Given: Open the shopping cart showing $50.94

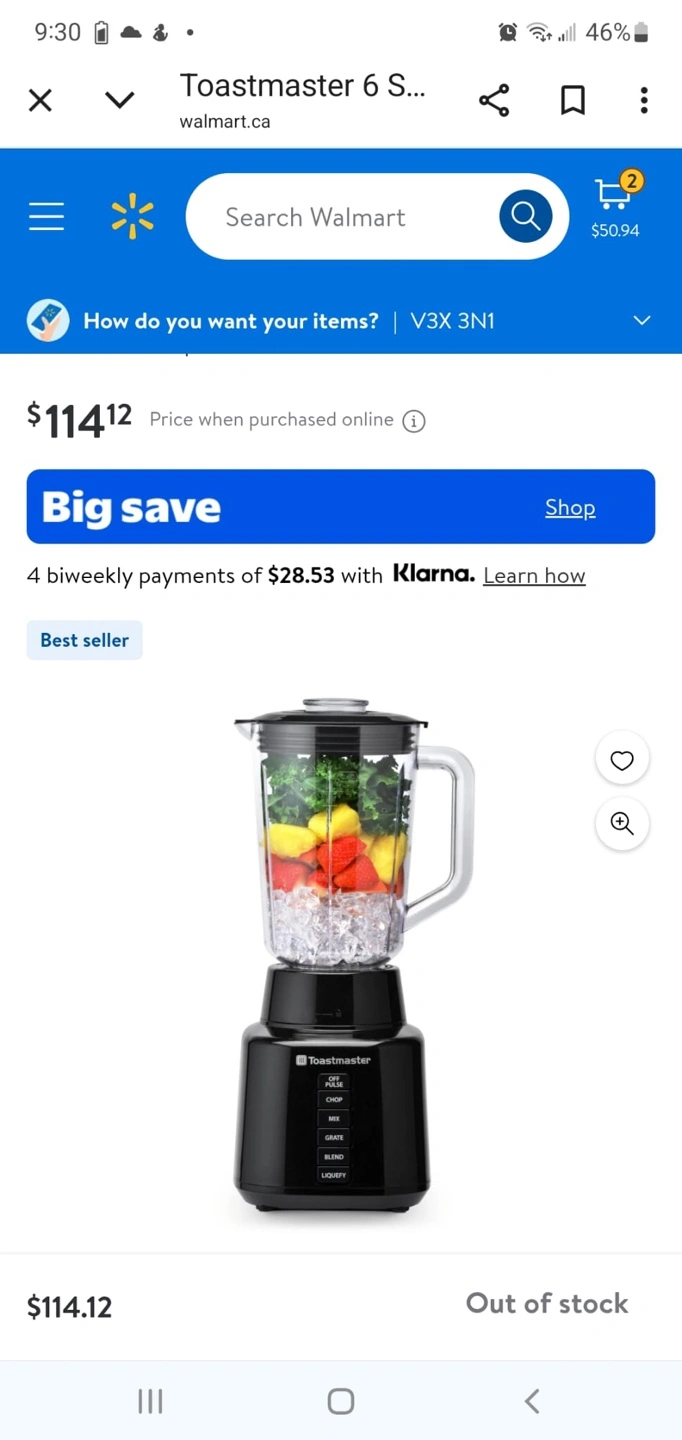Looking at the screenshot, I should tap(615, 204).
